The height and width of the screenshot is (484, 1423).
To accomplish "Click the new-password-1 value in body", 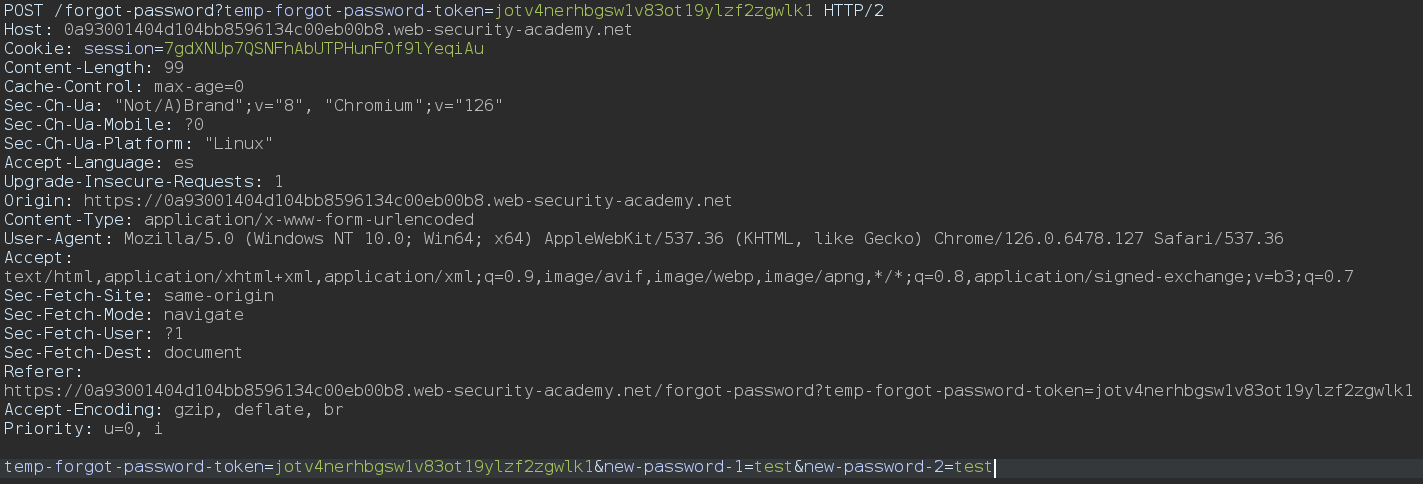I will (x=773, y=466).
